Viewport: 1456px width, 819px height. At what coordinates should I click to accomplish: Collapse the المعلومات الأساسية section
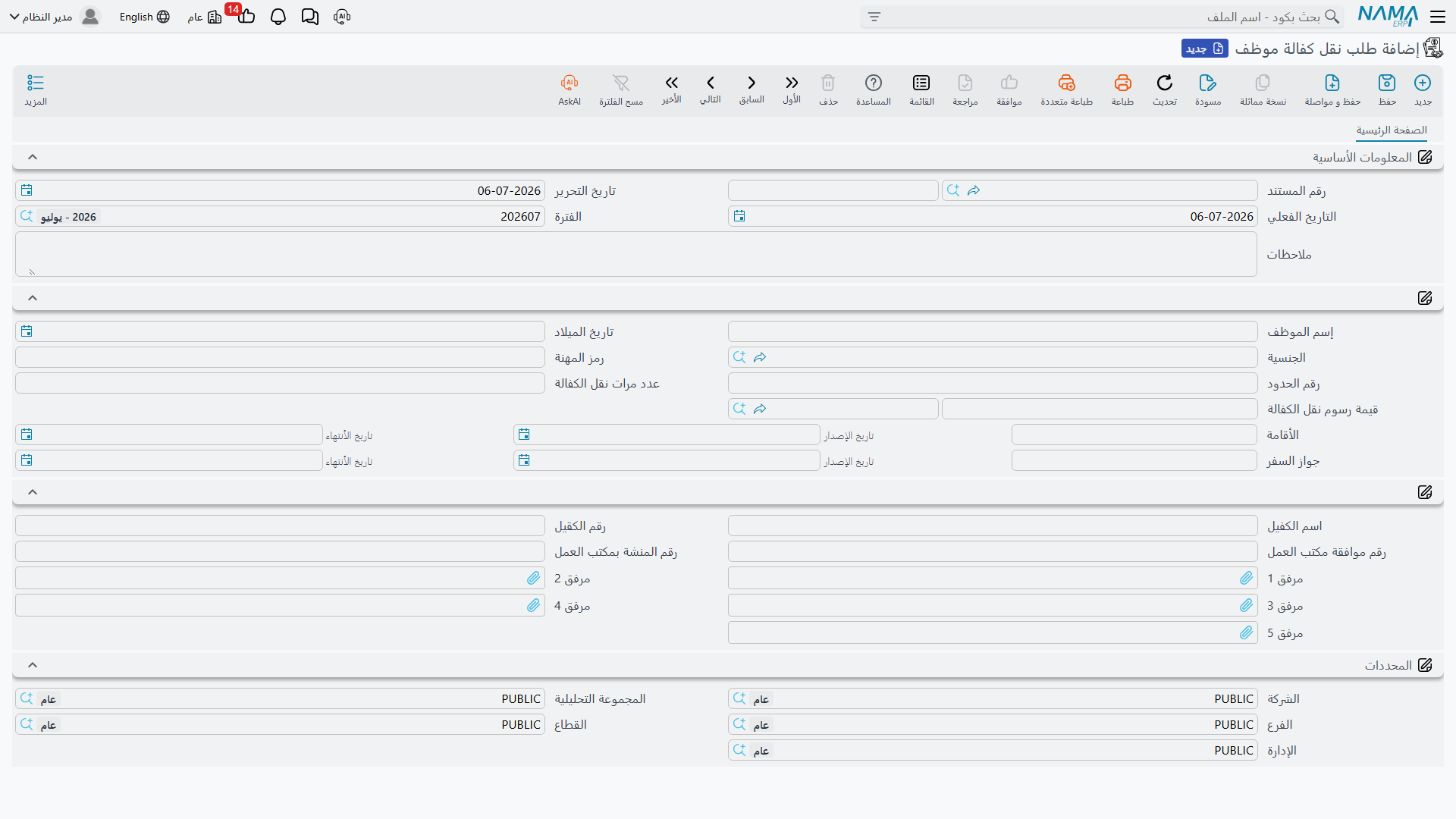(33, 157)
